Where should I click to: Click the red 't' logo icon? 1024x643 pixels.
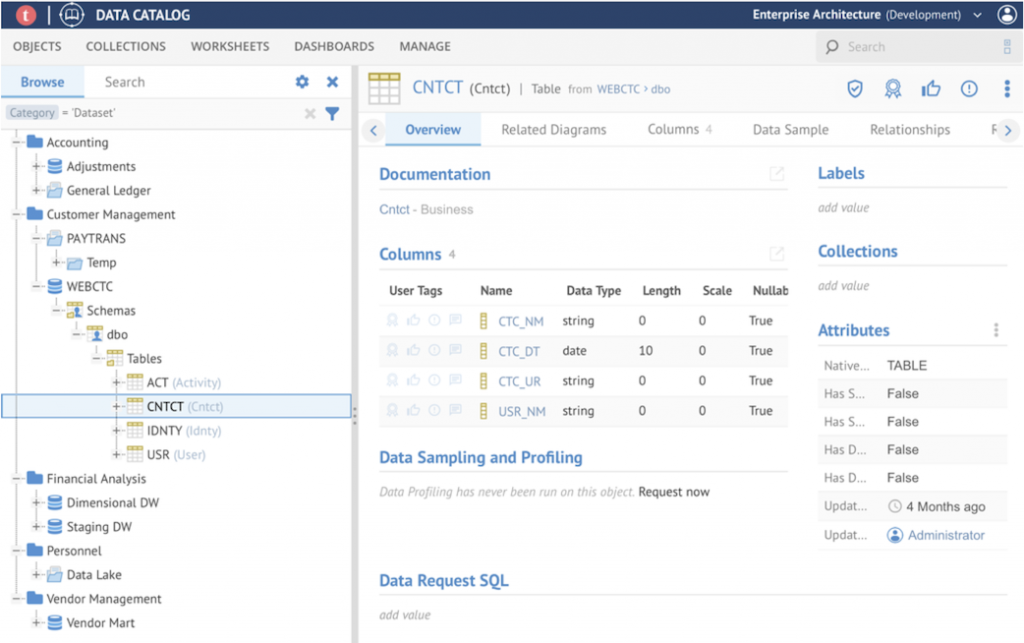[25, 14]
